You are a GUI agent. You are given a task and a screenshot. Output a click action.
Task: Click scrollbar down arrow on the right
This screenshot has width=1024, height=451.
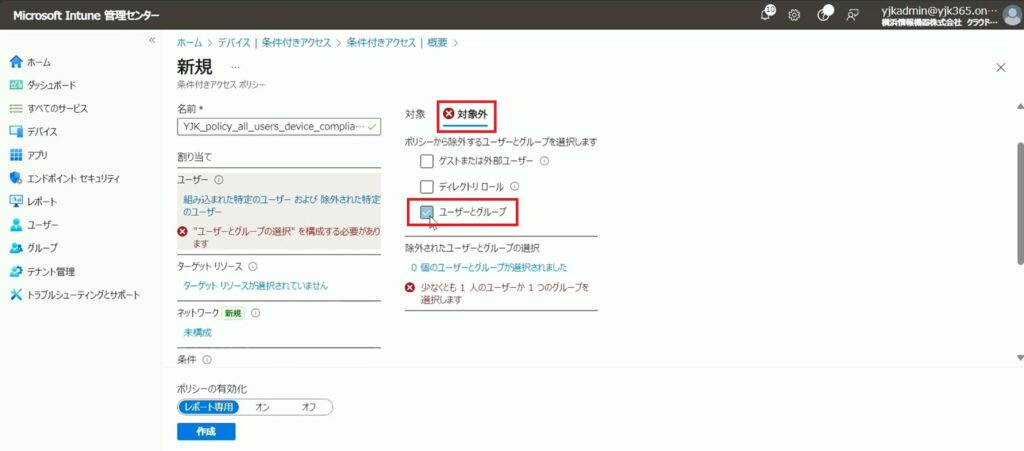(1019, 358)
